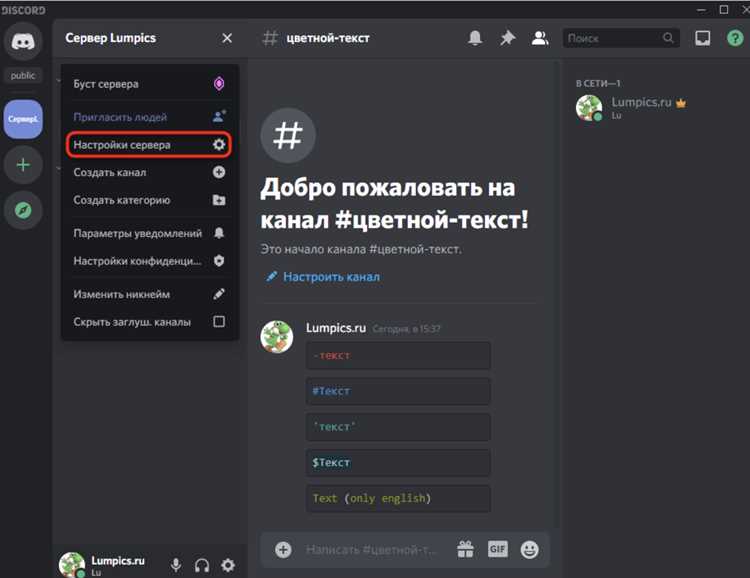Open notification settings bell in header
This screenshot has width=750, height=578.
pyautogui.click(x=475, y=38)
